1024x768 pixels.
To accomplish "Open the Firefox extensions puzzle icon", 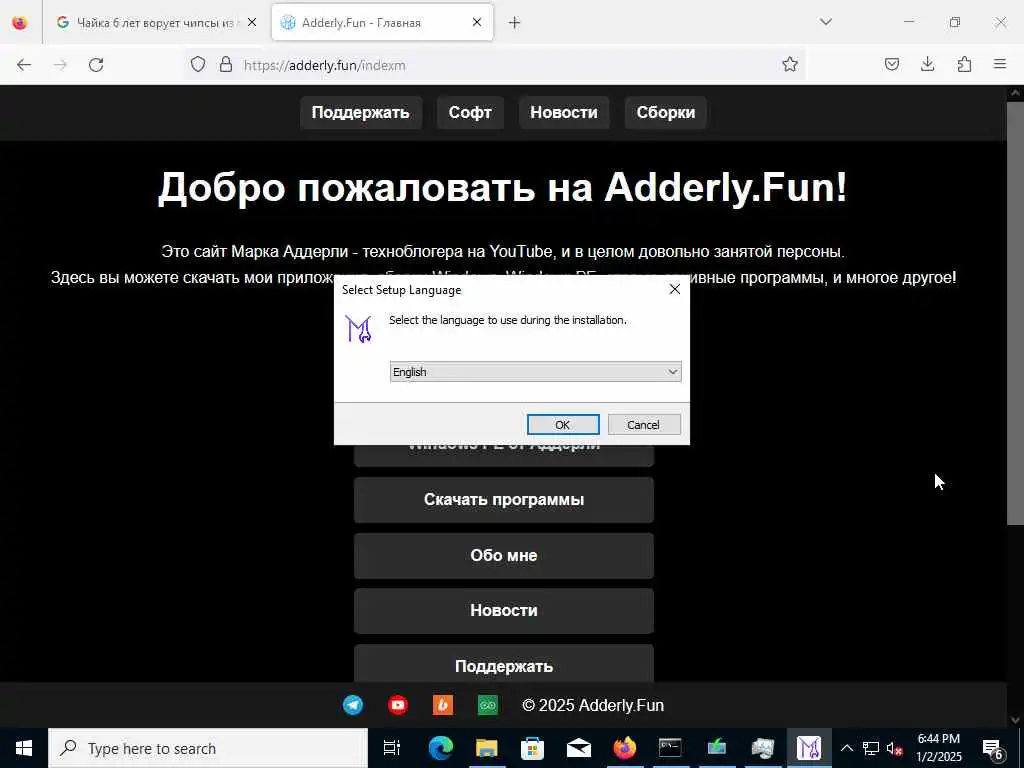I will [964, 64].
